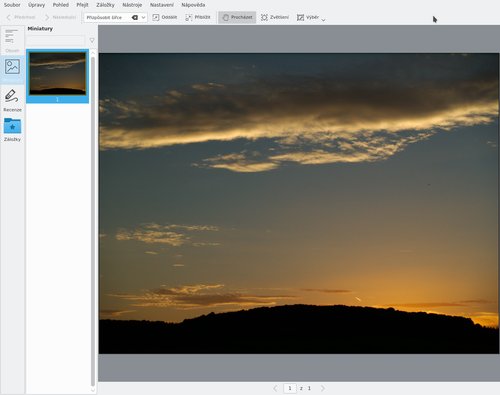Click the thumbnail filter funnel icon
This screenshot has height=395, width=500.
[x=92, y=41]
